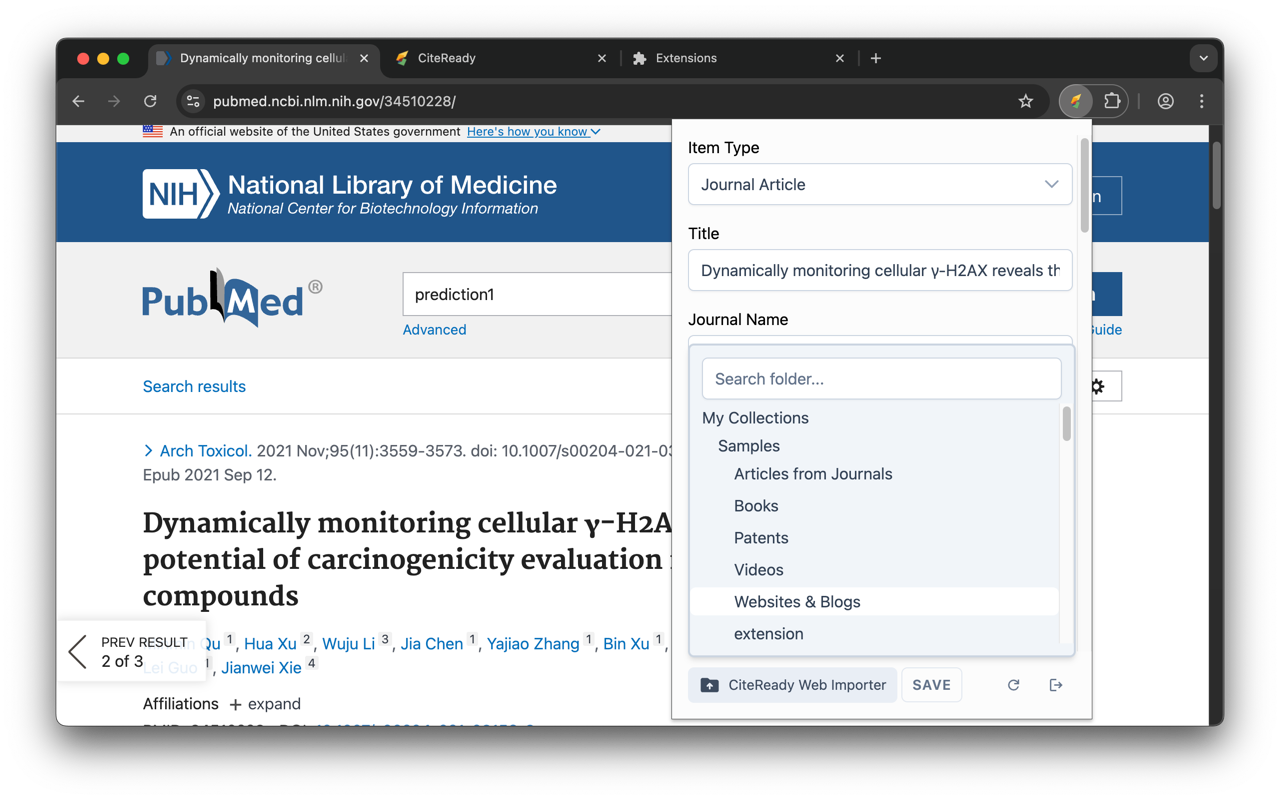Click the browser forward arrow

pyautogui.click(x=114, y=101)
